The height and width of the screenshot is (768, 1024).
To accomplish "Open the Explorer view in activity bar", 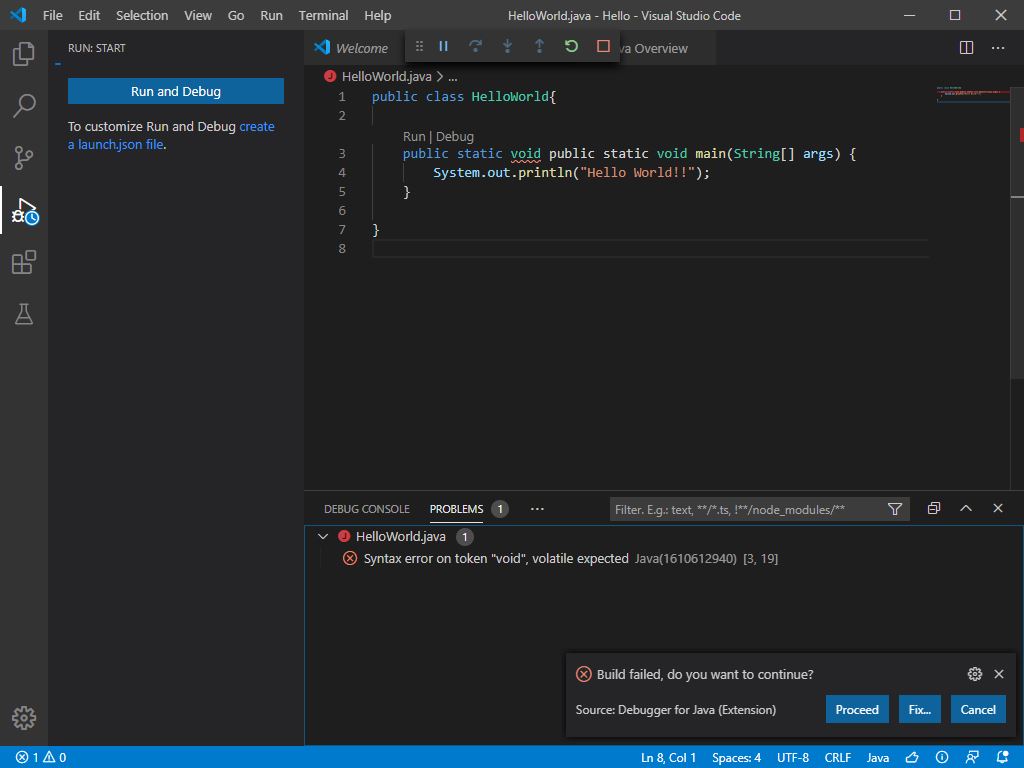I will pyautogui.click(x=24, y=54).
